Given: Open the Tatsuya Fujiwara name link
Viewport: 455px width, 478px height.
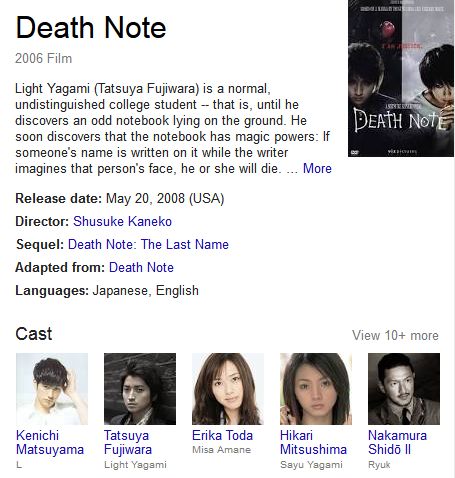Looking at the screenshot, I should (x=128, y=442).
